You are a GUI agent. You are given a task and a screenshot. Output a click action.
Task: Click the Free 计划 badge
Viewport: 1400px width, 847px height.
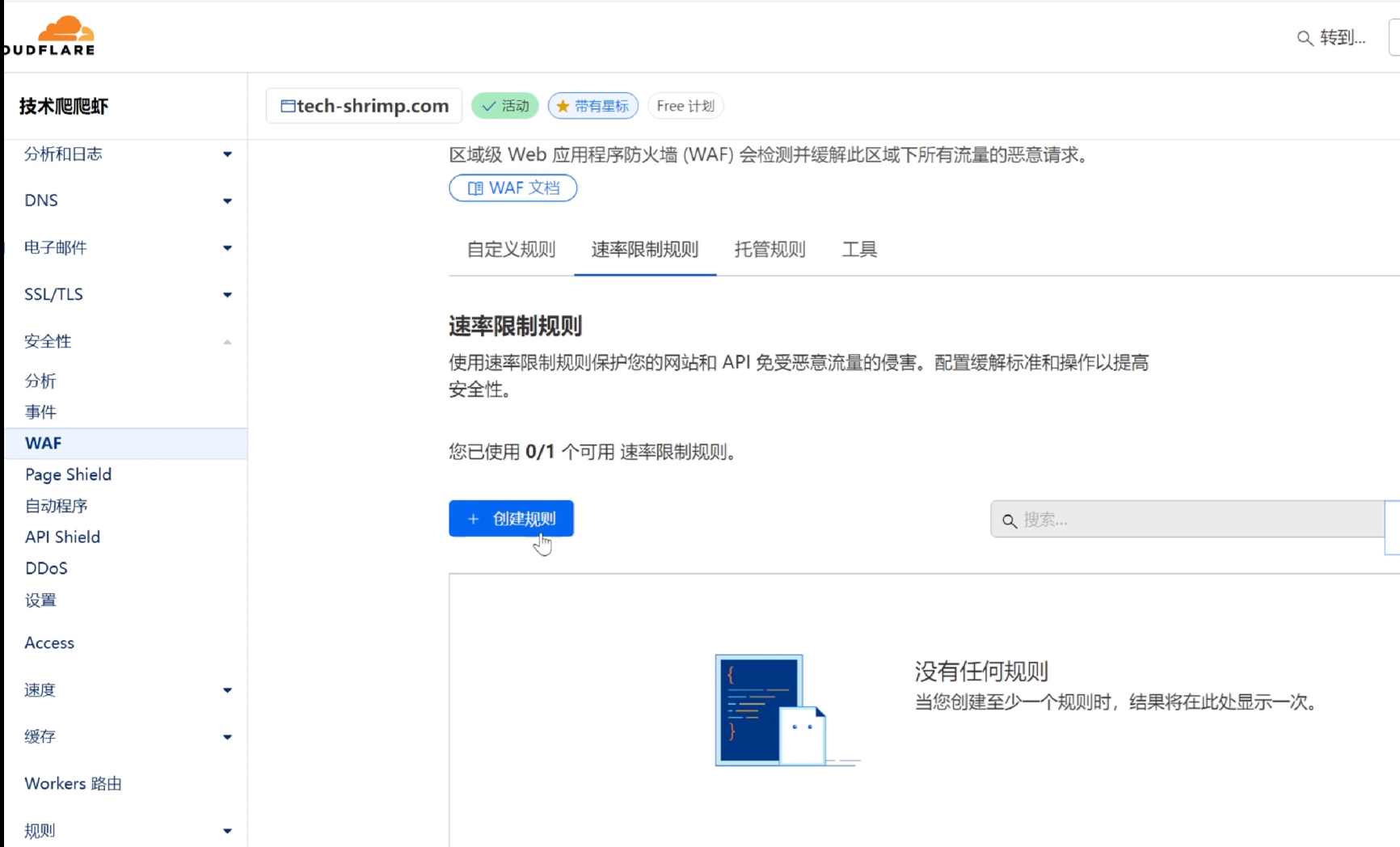[685, 106]
